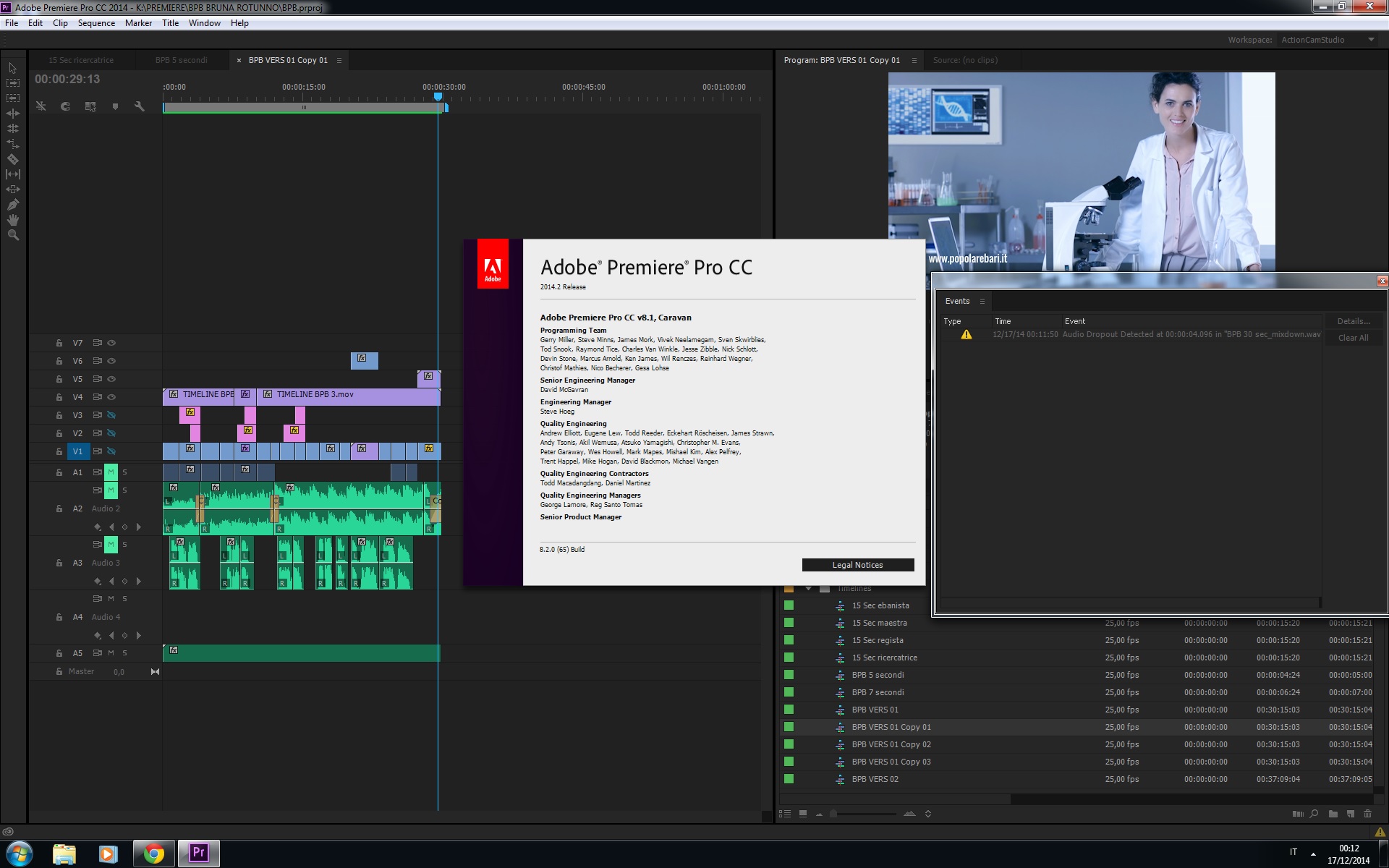Open keyframe options for Audio 4
Viewport: 1389px width, 868px height.
(x=97, y=635)
